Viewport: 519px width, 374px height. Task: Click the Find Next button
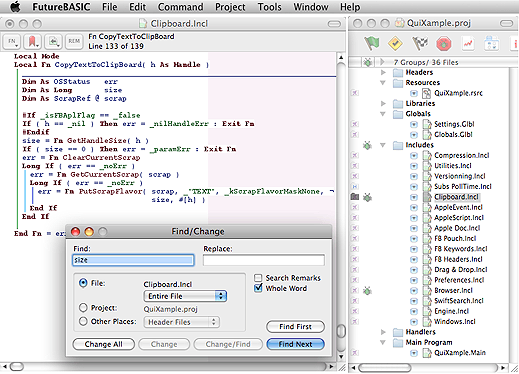pos(295,344)
